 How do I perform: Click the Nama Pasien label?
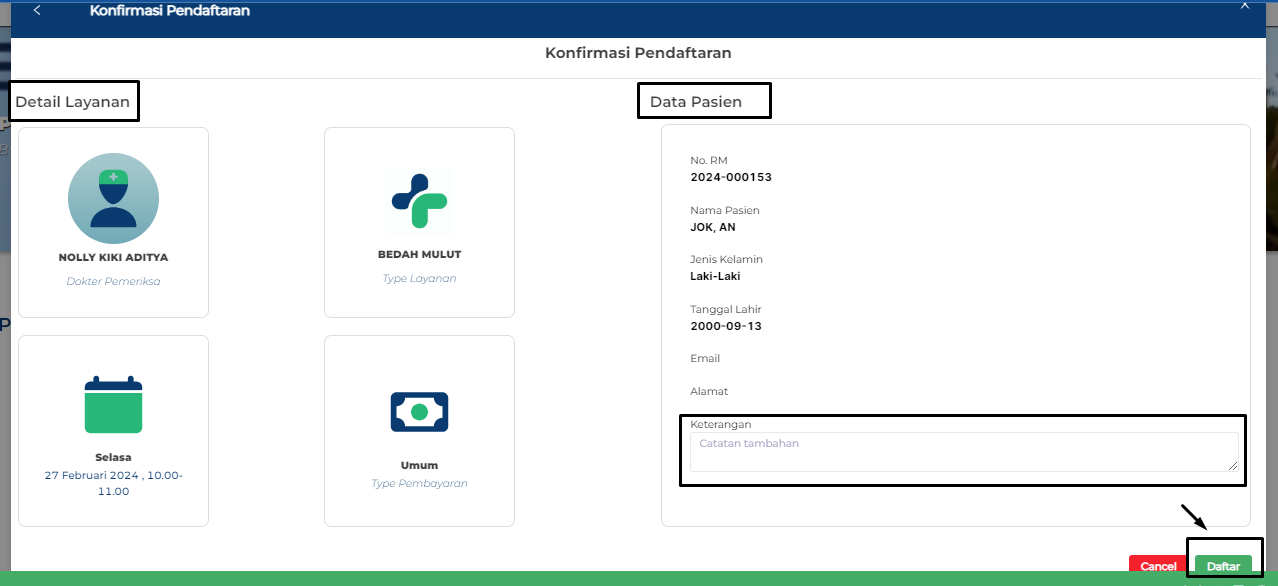pyautogui.click(x=725, y=210)
